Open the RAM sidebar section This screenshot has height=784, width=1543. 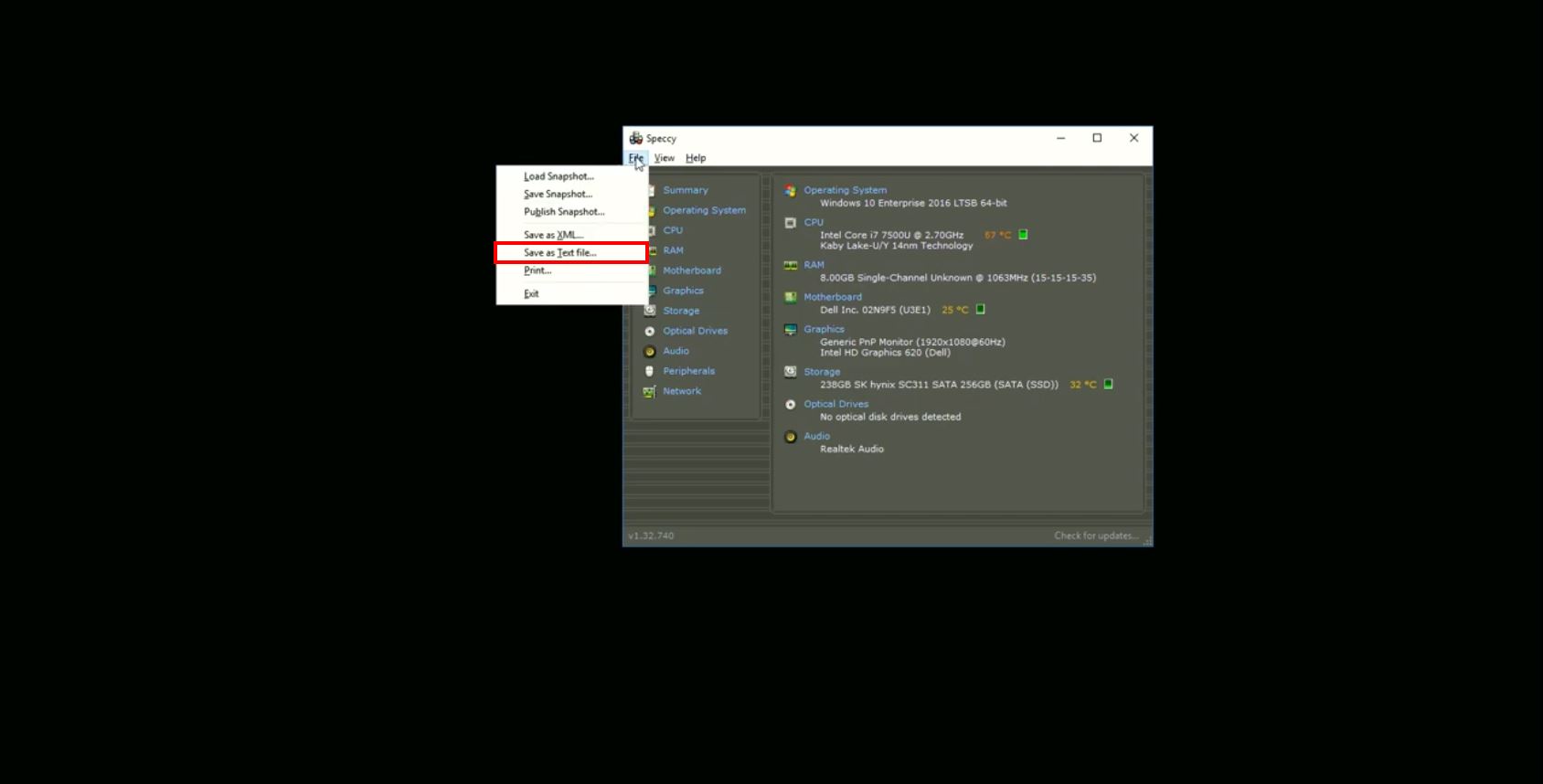674,250
